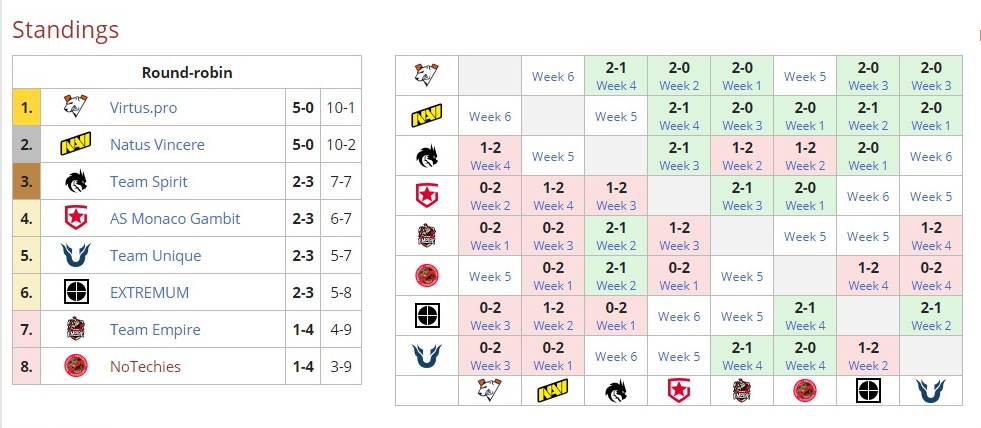Click the NoTechies team name link
This screenshot has width=981, height=428.
(x=145, y=367)
